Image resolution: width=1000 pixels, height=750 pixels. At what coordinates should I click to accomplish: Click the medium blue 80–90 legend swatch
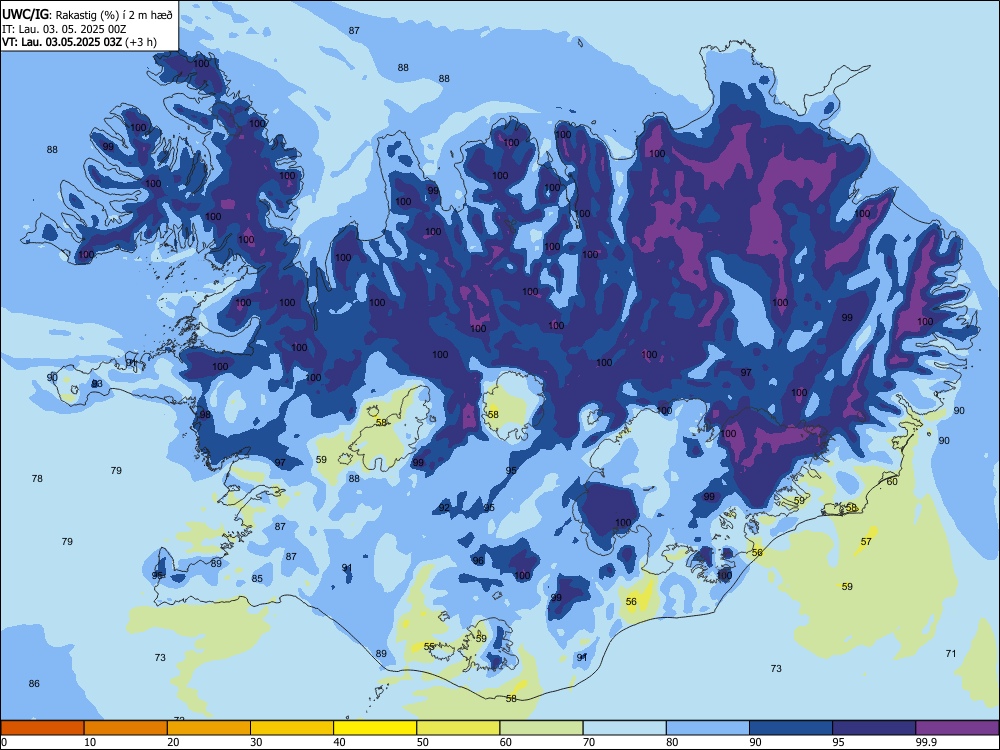pyautogui.click(x=708, y=728)
